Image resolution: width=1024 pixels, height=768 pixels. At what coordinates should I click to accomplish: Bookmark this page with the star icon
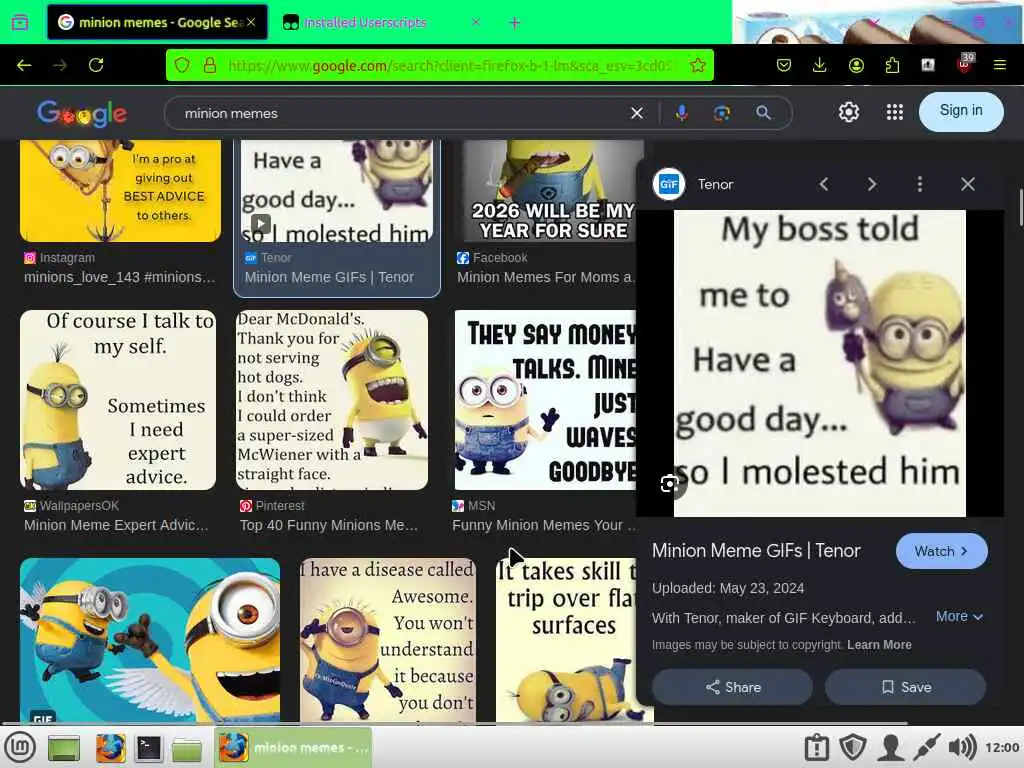(x=697, y=65)
